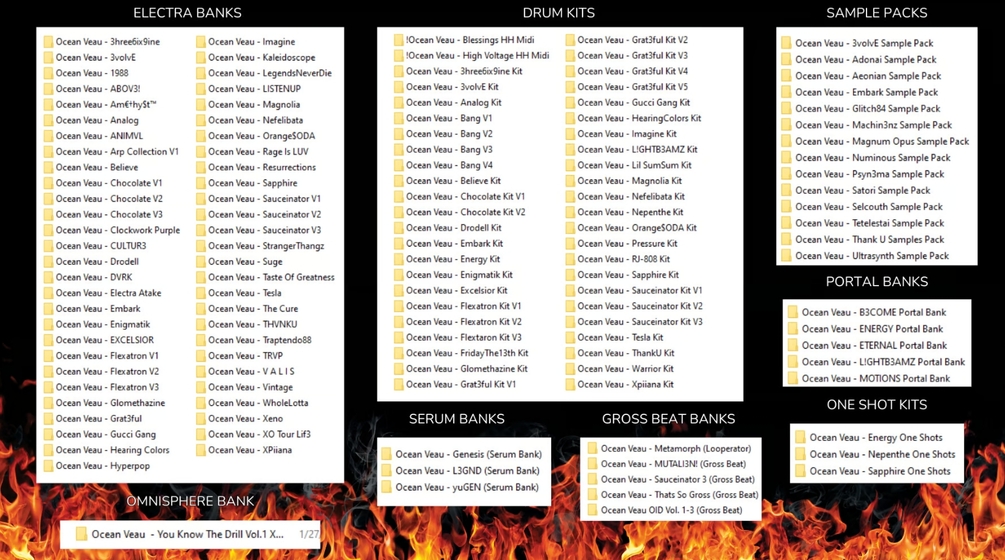Select folder icon for 'Ocean Veau - Hyperpop'
This screenshot has height=560, width=1005.
click(x=48, y=466)
